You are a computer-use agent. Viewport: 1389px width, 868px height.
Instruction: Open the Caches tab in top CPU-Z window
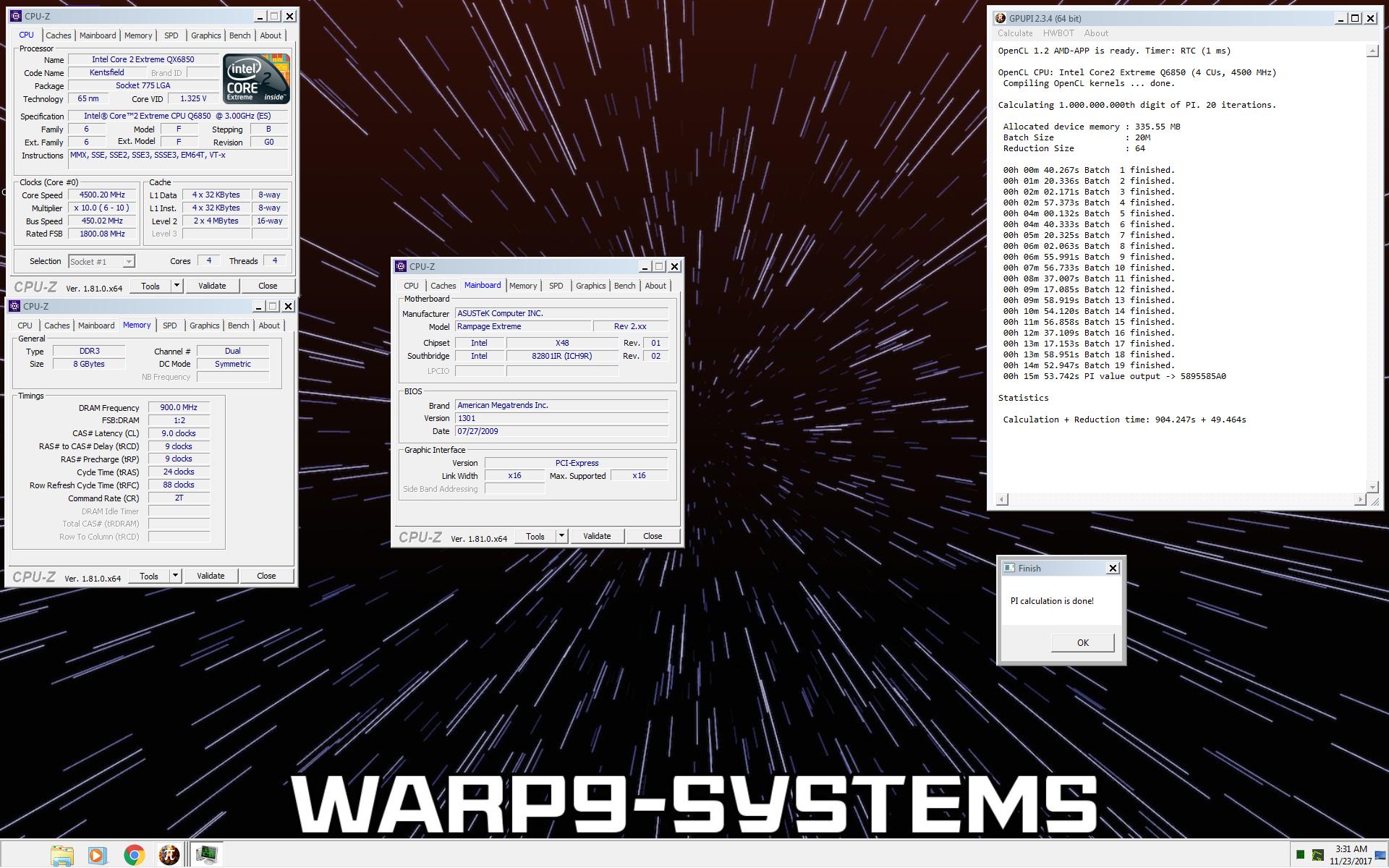click(x=59, y=35)
